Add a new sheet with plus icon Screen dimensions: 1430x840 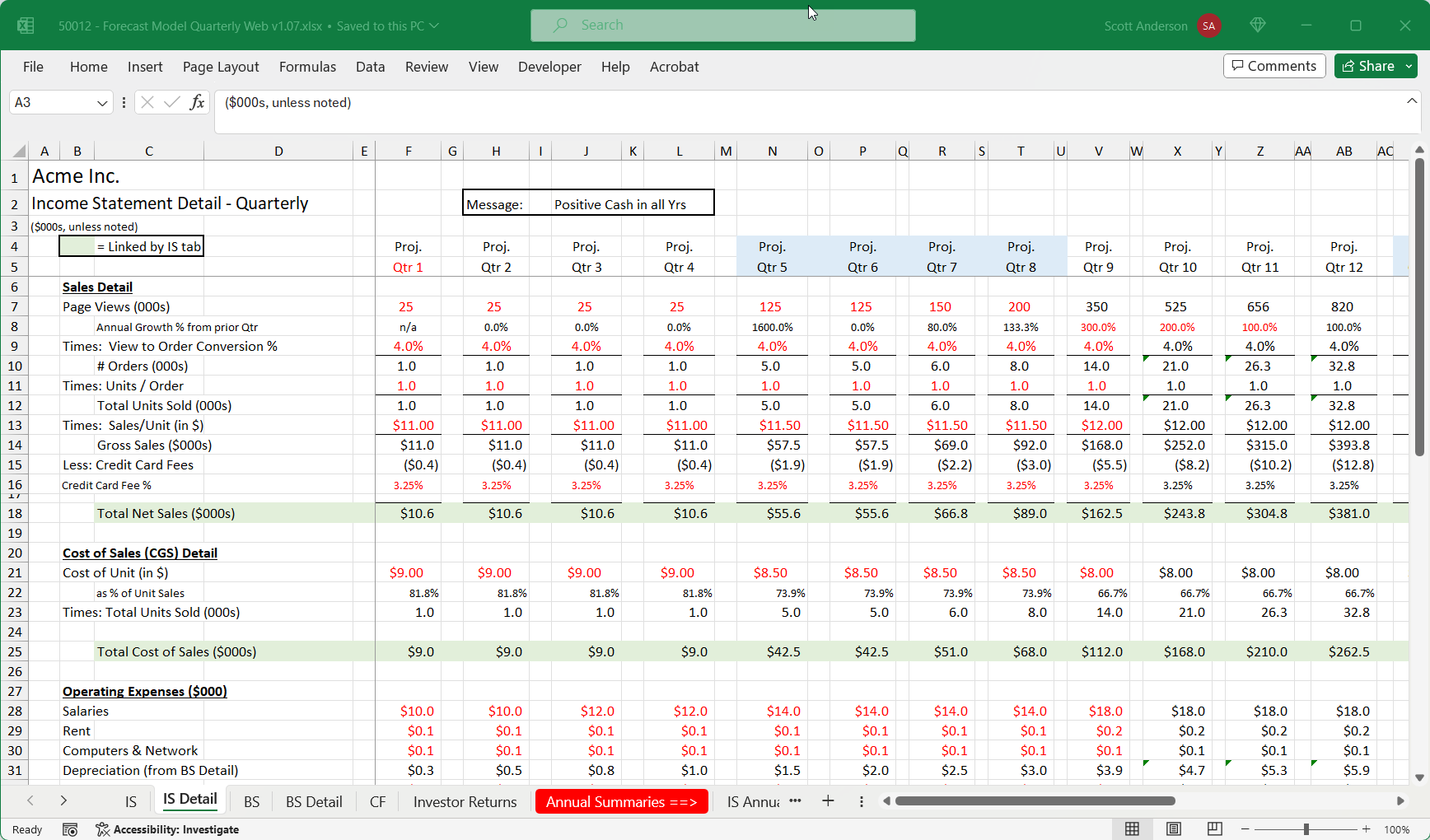point(828,800)
